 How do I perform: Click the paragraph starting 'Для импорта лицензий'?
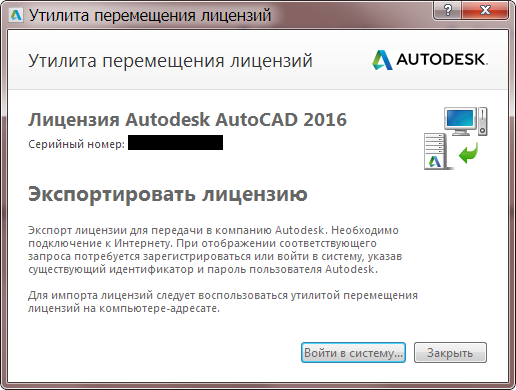(x=223, y=302)
